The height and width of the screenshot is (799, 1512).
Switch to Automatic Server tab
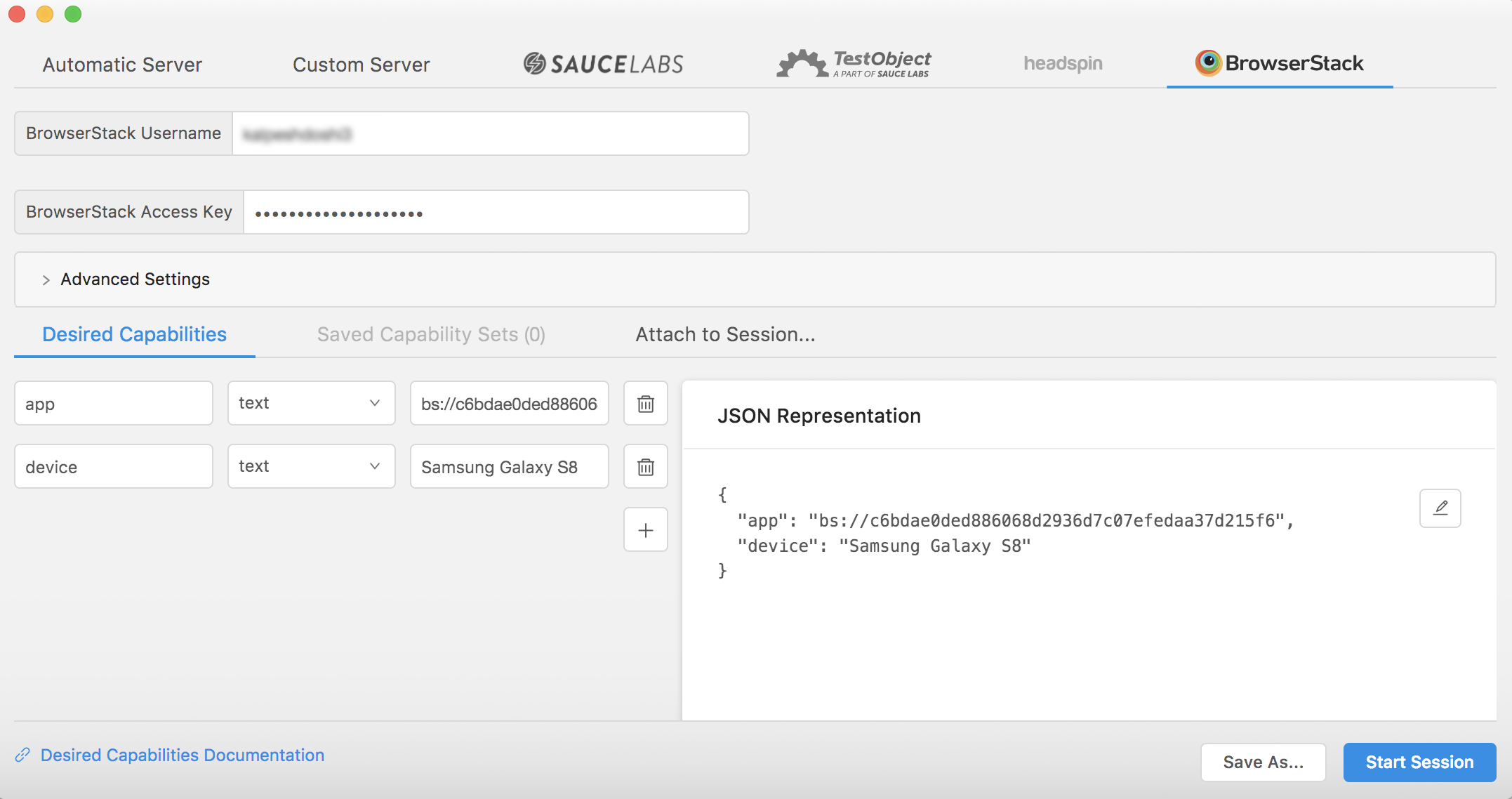coord(122,65)
